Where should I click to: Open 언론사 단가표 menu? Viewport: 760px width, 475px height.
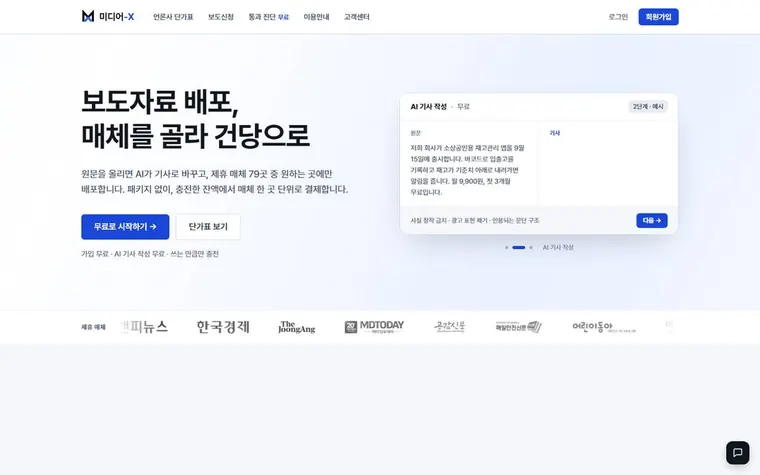[173, 17]
